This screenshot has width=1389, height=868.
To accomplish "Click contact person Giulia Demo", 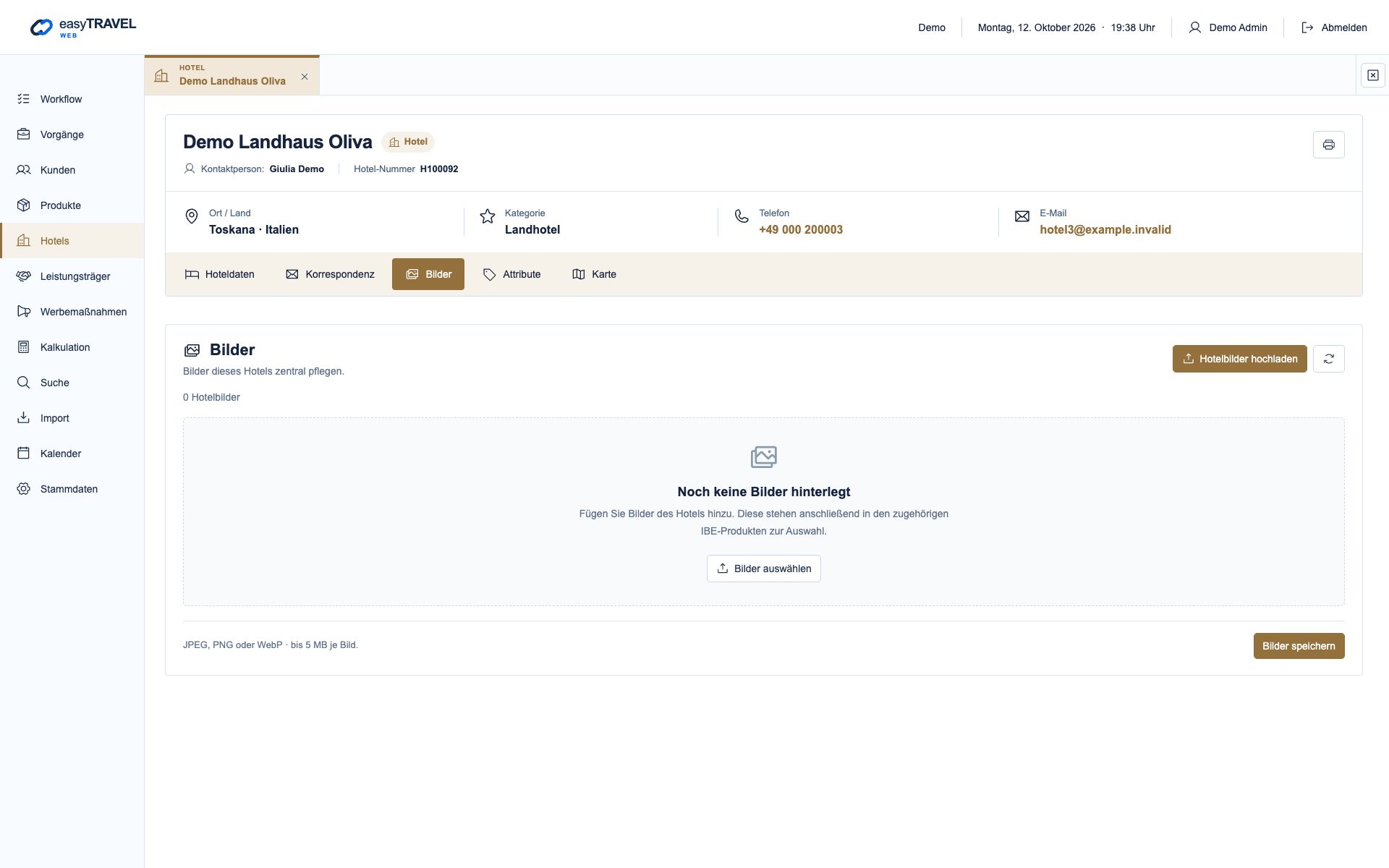I will coord(297,169).
